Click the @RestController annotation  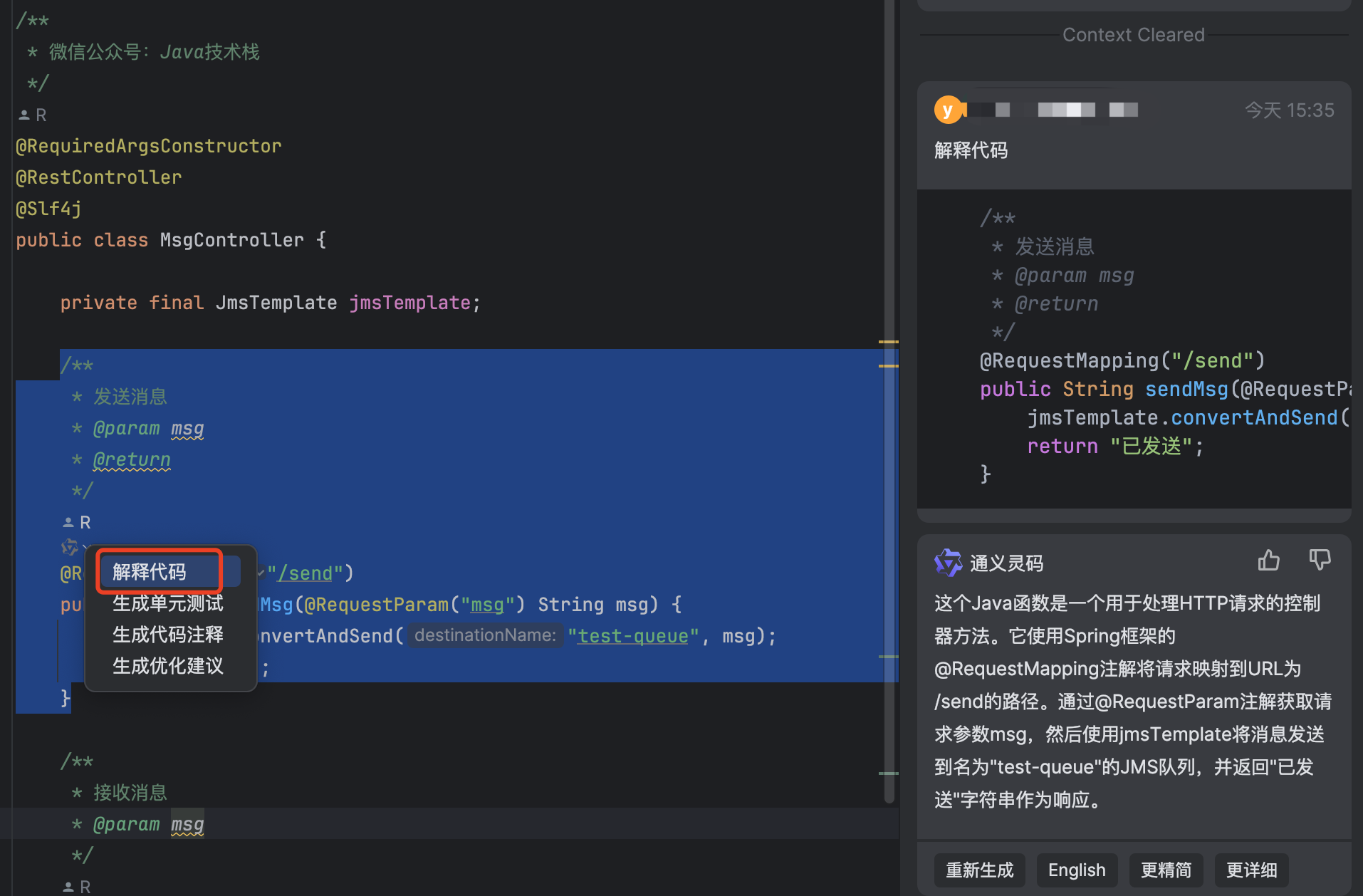[99, 177]
